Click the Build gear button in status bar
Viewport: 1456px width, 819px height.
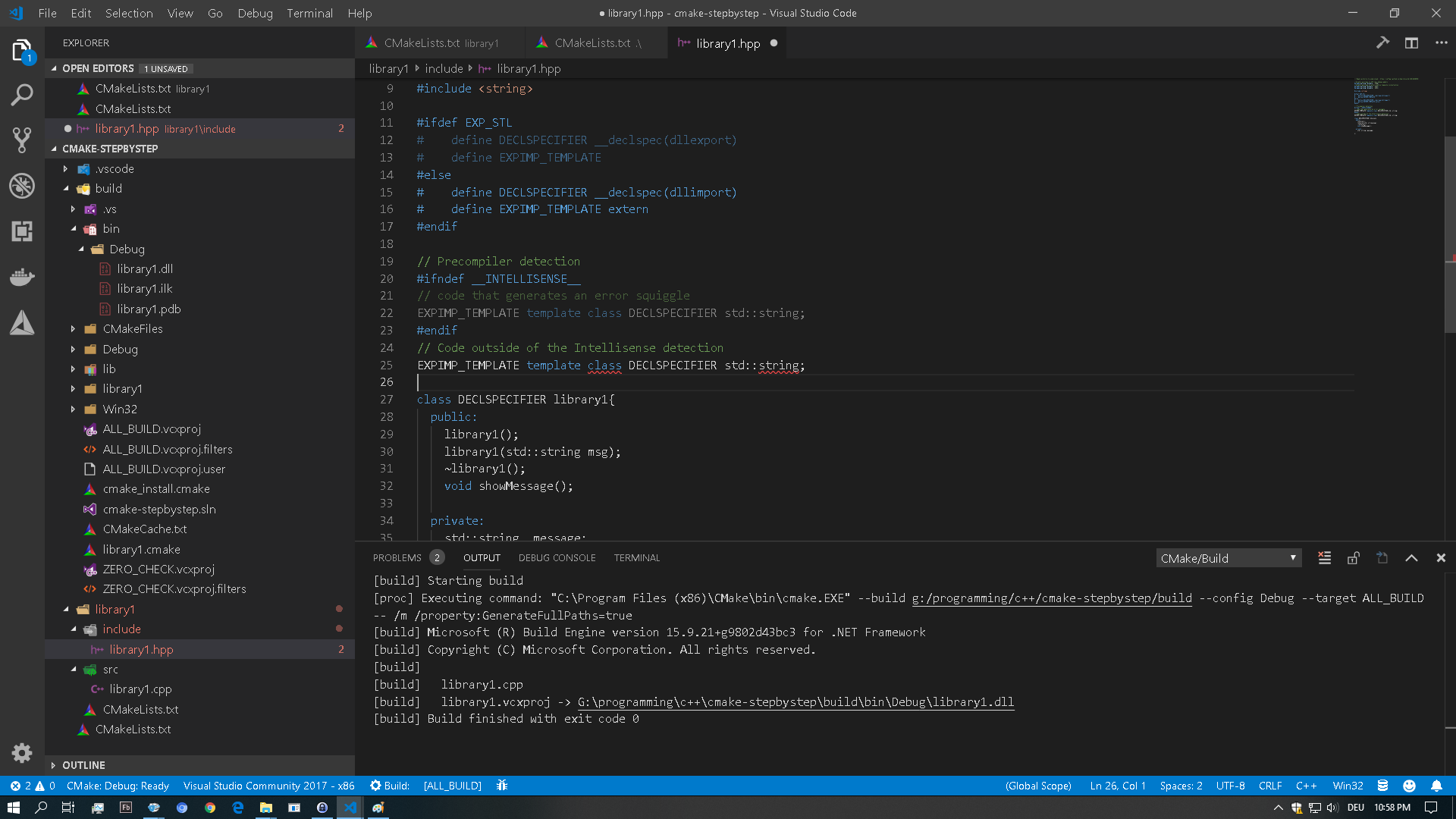point(390,786)
